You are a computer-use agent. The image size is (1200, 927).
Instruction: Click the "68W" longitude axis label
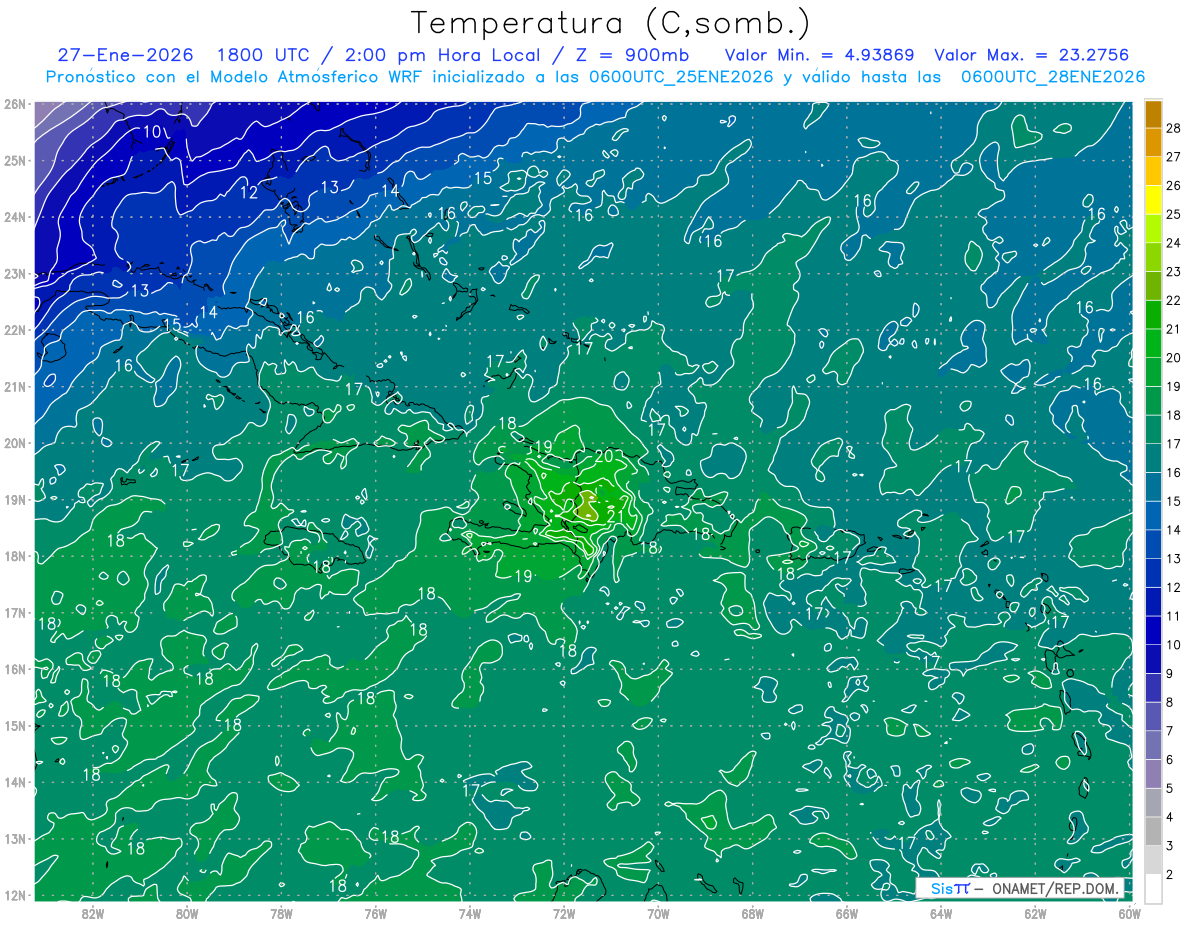click(x=752, y=913)
